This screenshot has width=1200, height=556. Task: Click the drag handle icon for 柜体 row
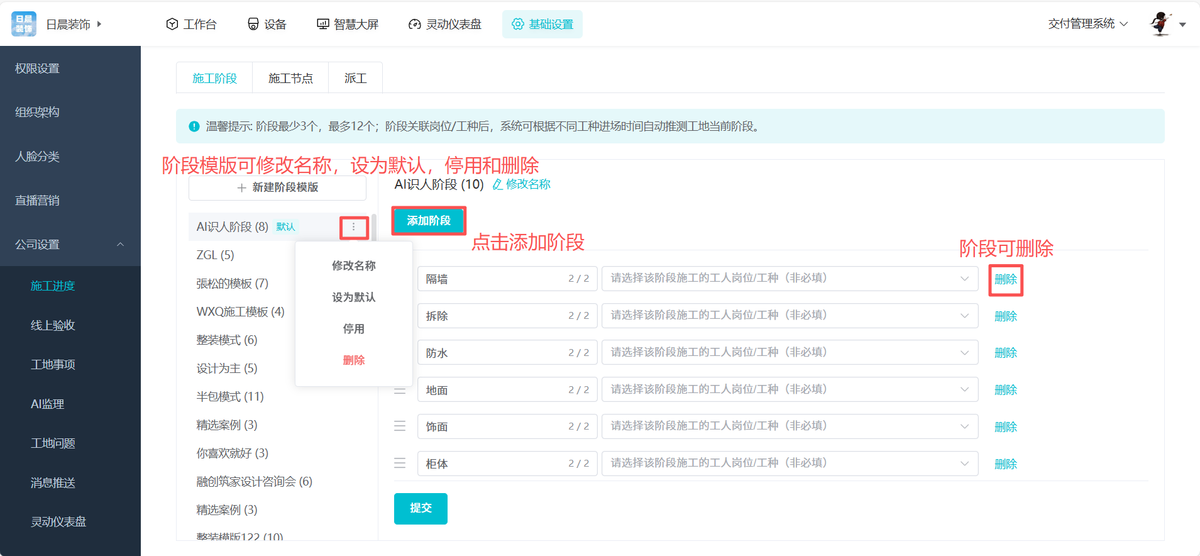tap(400, 463)
